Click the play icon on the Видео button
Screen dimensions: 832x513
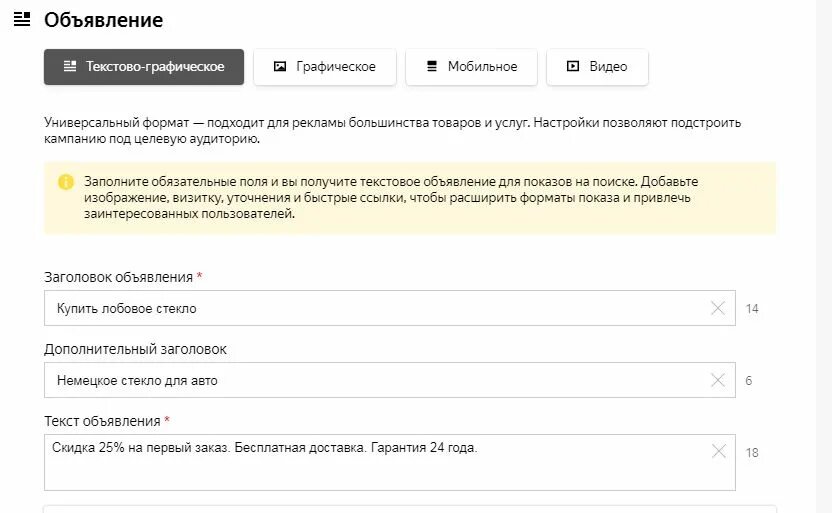click(x=573, y=66)
